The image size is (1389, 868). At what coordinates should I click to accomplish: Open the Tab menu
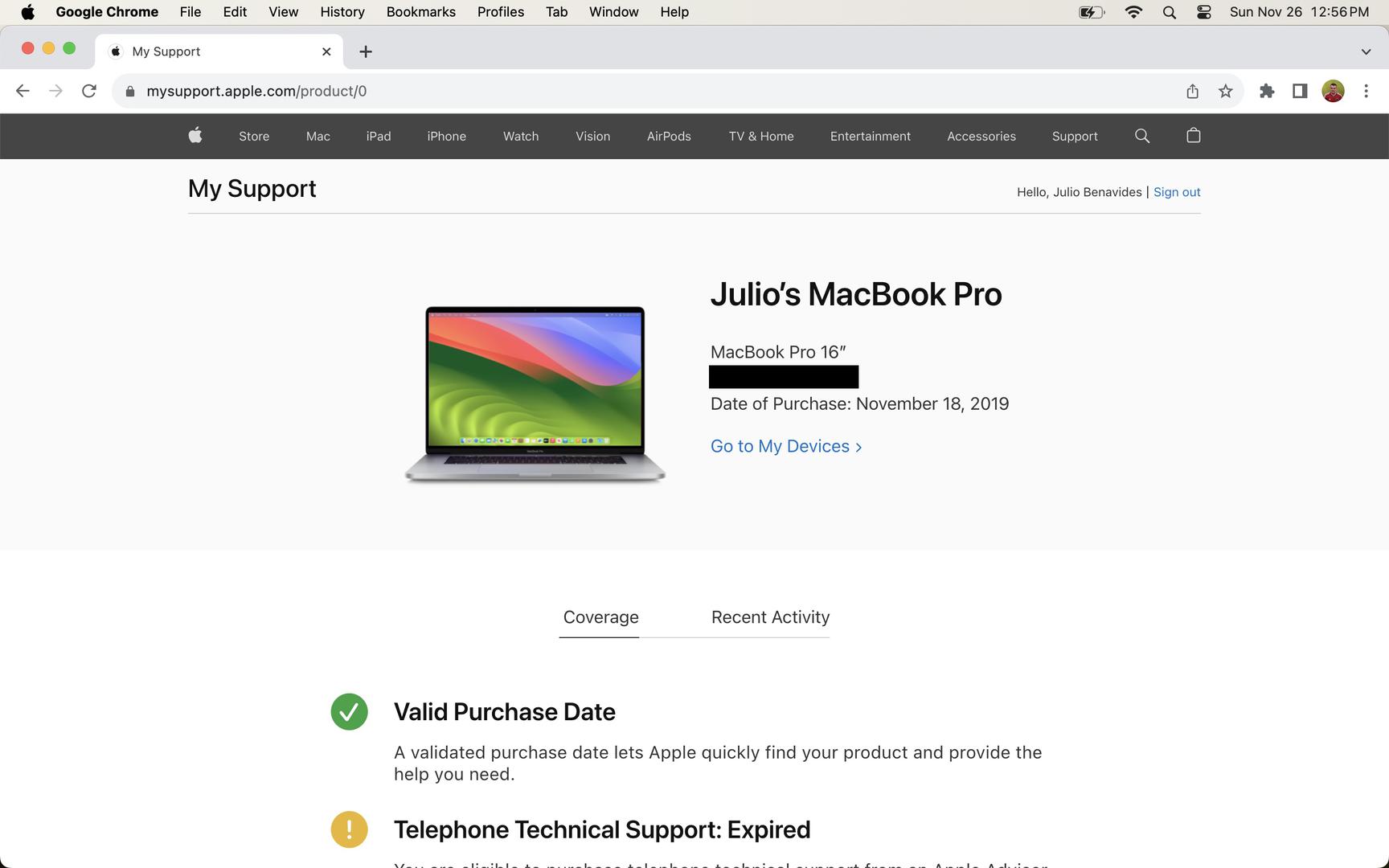point(557,12)
